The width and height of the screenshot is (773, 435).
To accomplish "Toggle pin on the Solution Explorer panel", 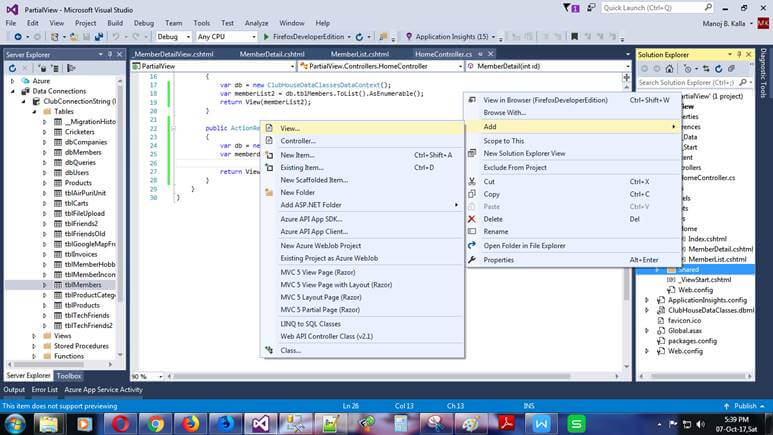I will pyautogui.click(x=739, y=54).
